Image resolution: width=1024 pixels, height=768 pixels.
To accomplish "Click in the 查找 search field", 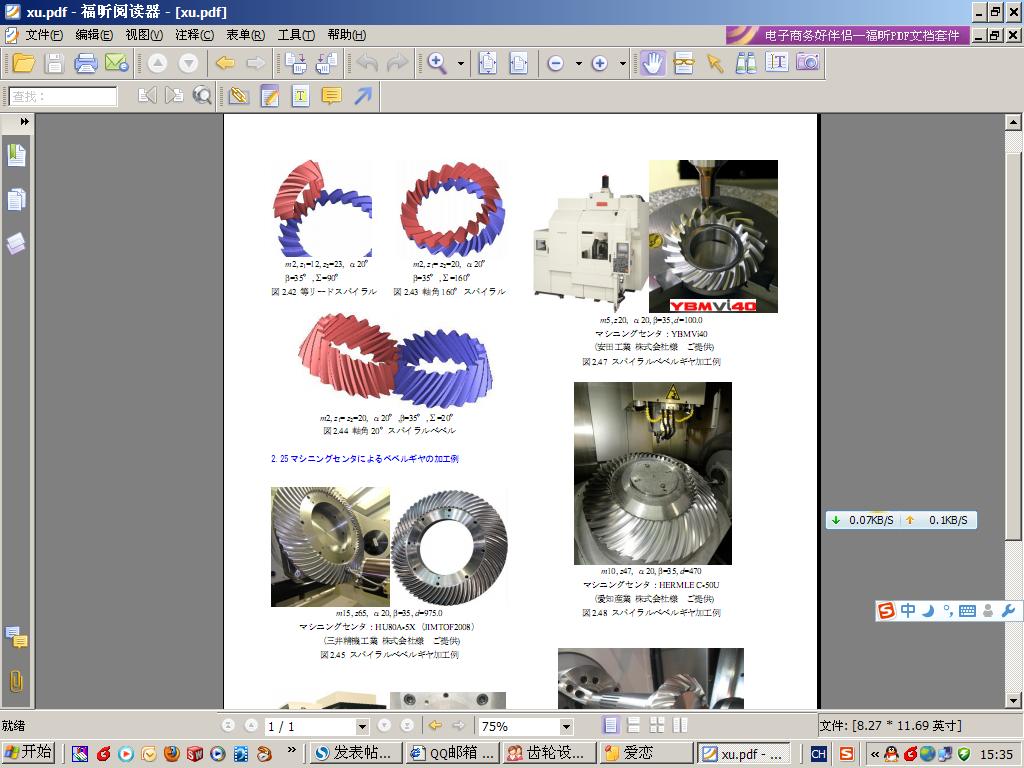I will pyautogui.click(x=63, y=97).
